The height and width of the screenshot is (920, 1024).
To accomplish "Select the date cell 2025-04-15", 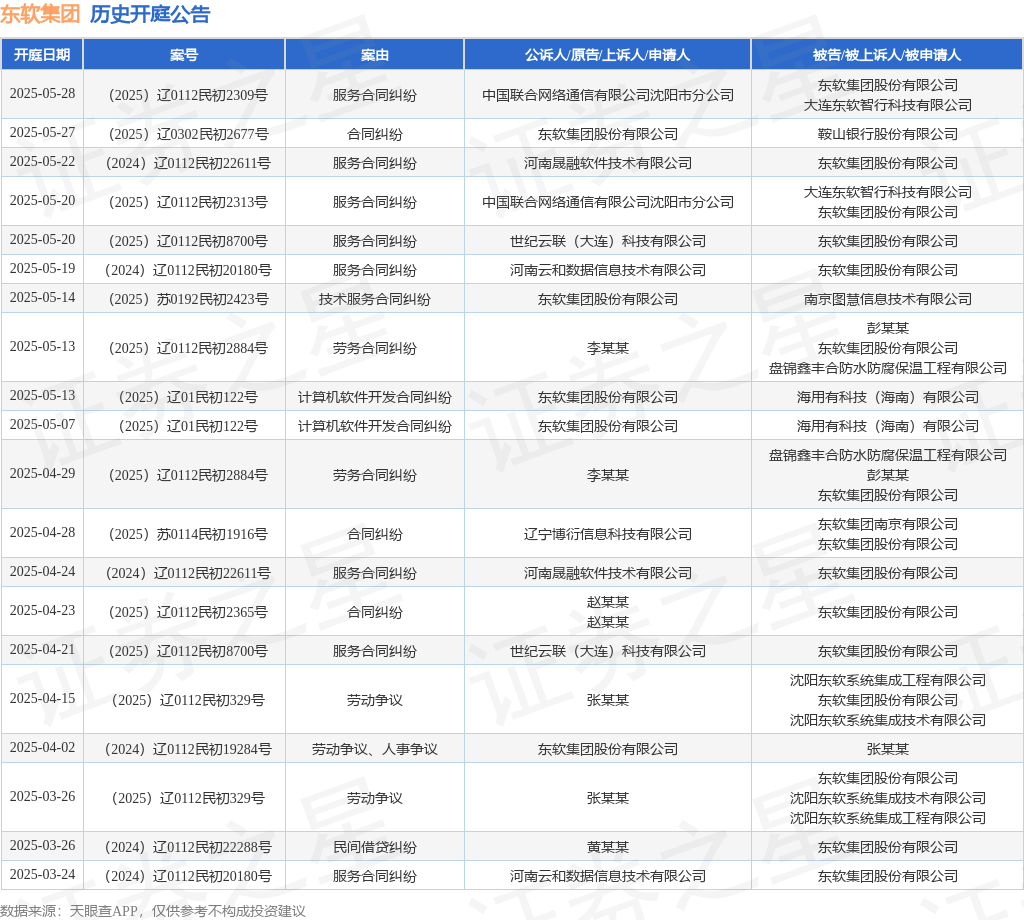I will pyautogui.click(x=42, y=699).
